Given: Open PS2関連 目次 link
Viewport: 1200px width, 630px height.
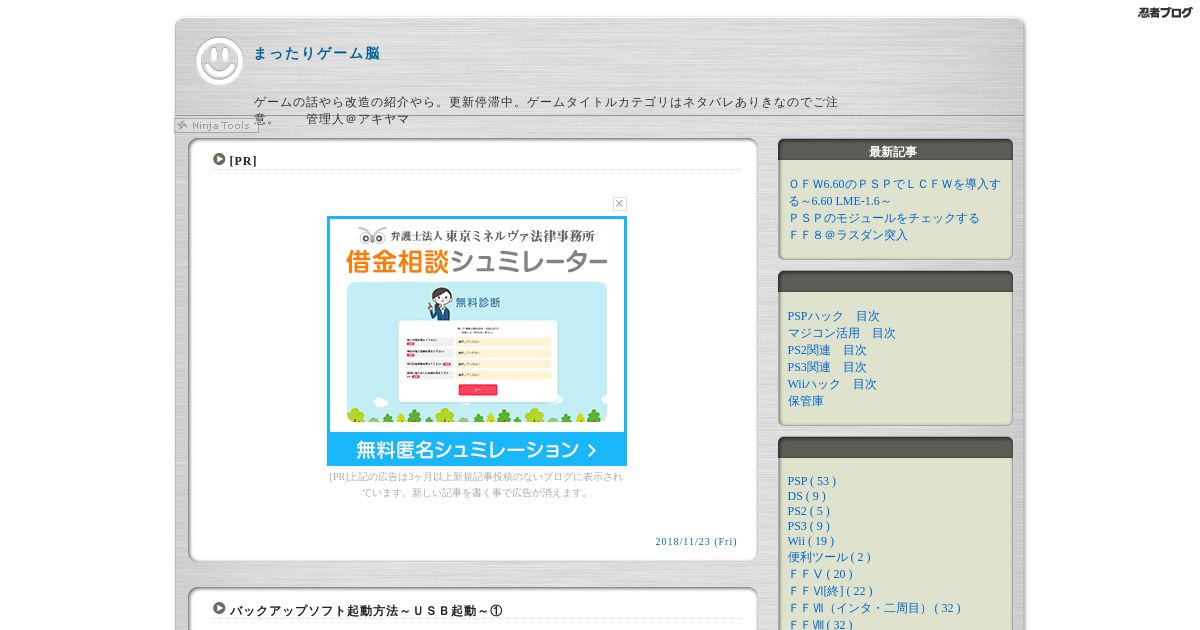Looking at the screenshot, I should [827, 350].
